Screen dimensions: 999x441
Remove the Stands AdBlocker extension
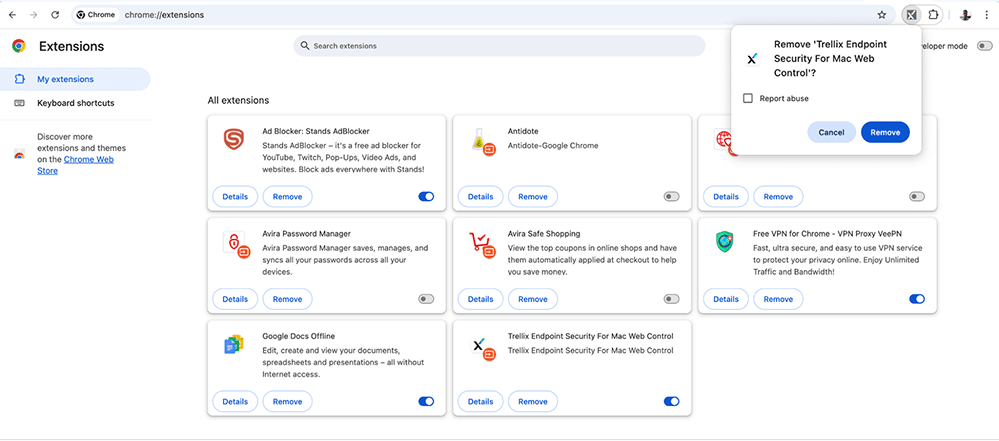[x=287, y=197]
